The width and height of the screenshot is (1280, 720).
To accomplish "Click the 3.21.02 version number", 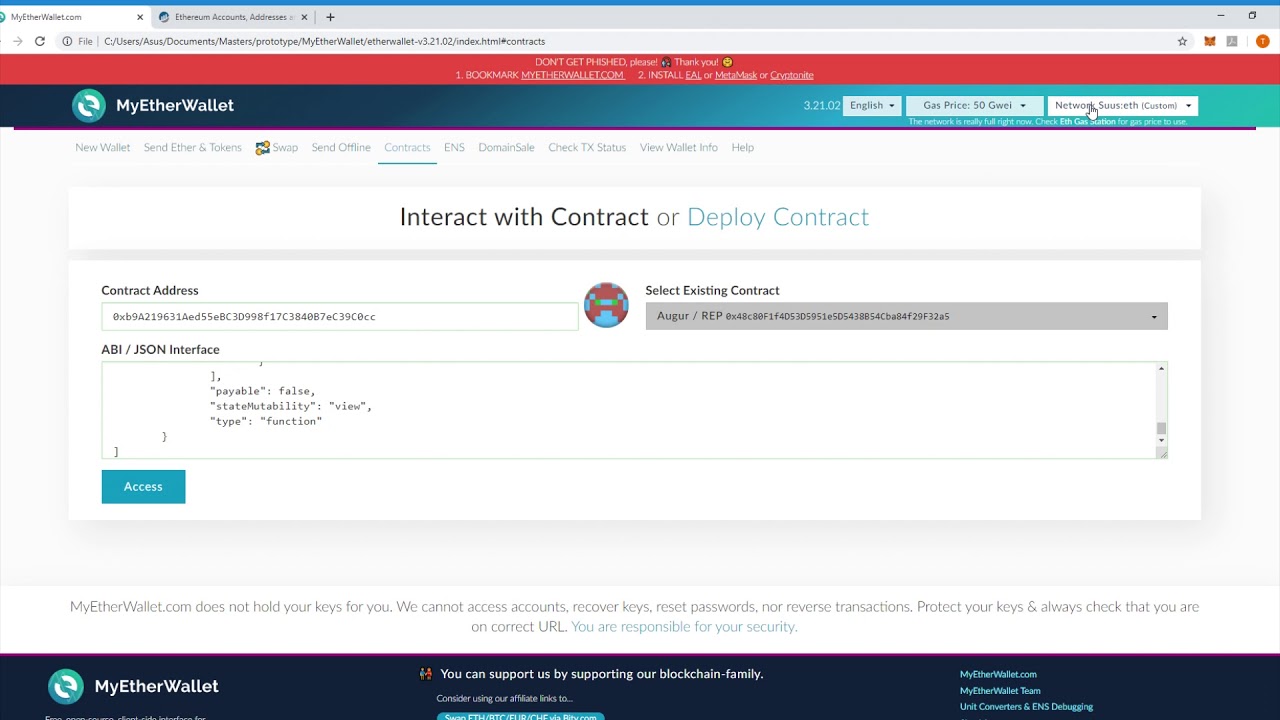I will pos(821,105).
